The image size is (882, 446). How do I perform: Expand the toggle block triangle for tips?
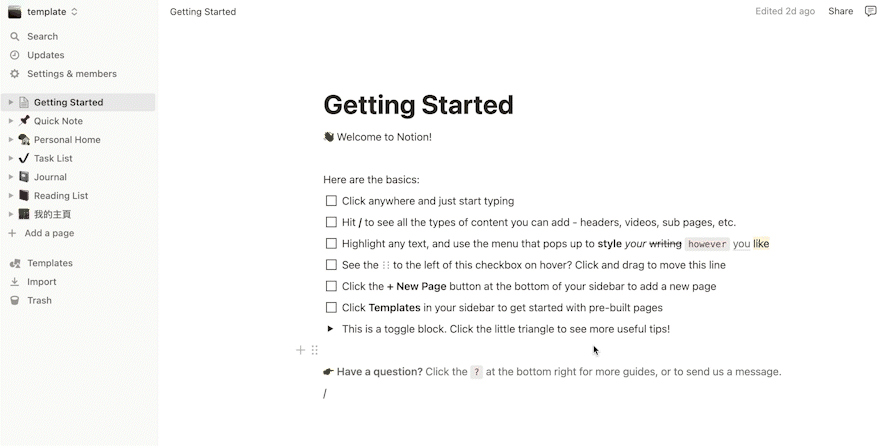tap(330, 328)
